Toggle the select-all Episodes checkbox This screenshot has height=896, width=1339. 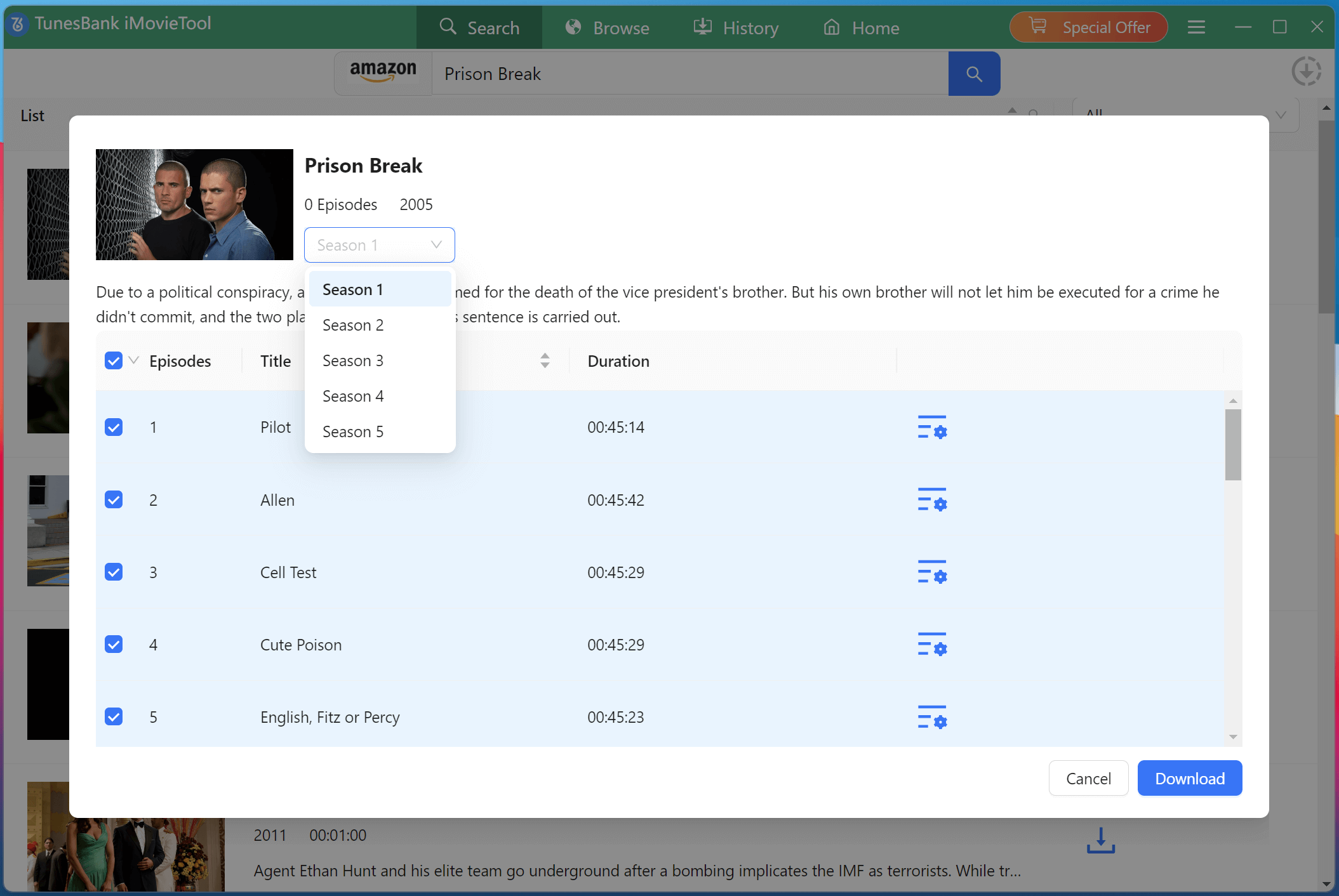click(x=114, y=361)
